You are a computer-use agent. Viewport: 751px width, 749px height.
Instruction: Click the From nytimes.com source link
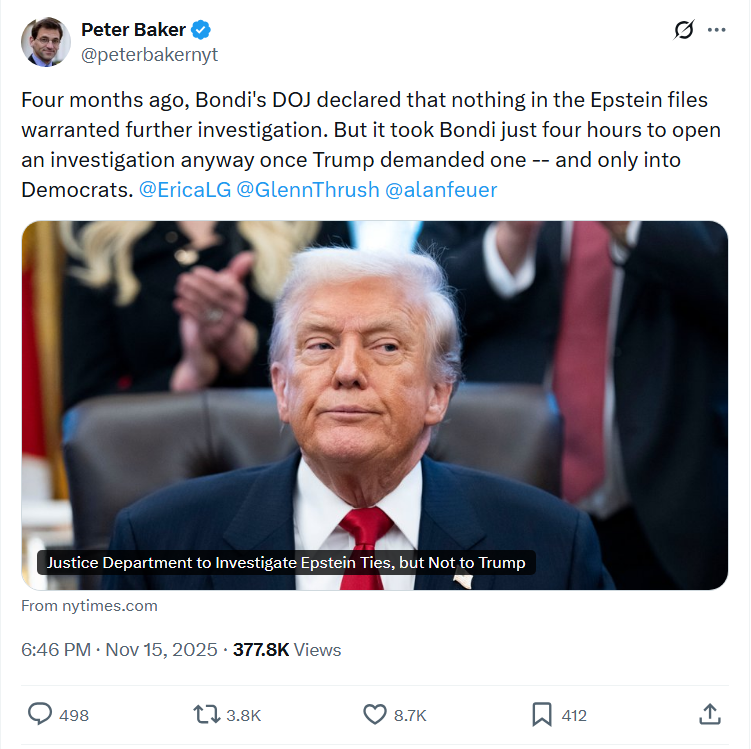89,606
